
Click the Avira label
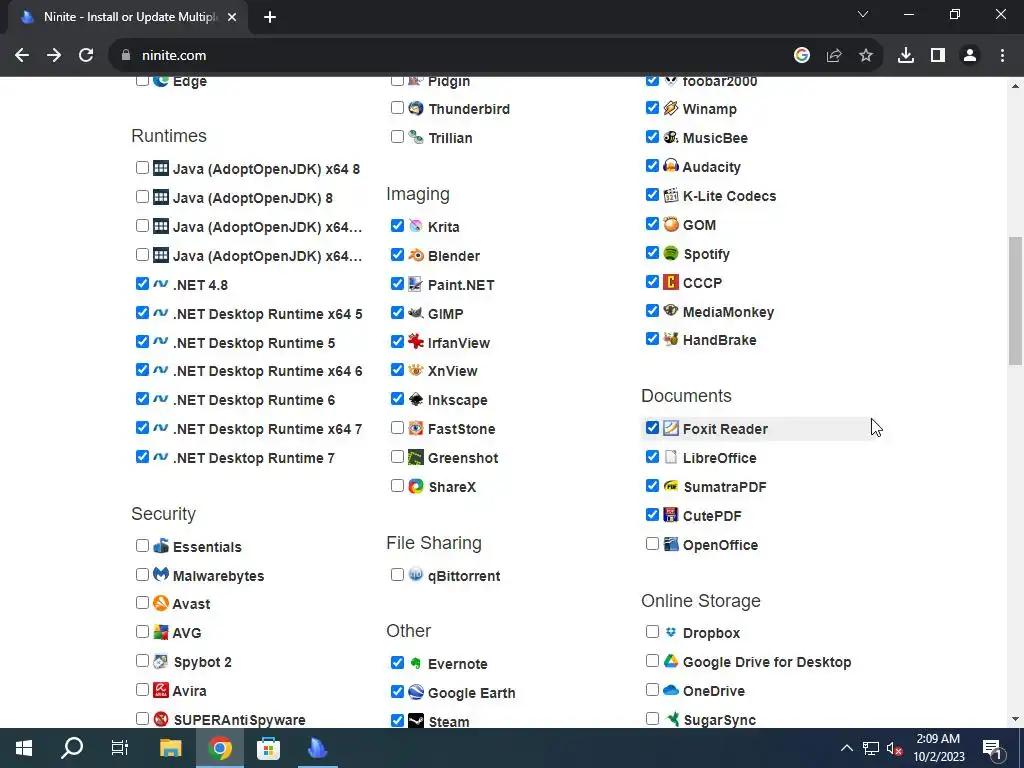click(189, 691)
